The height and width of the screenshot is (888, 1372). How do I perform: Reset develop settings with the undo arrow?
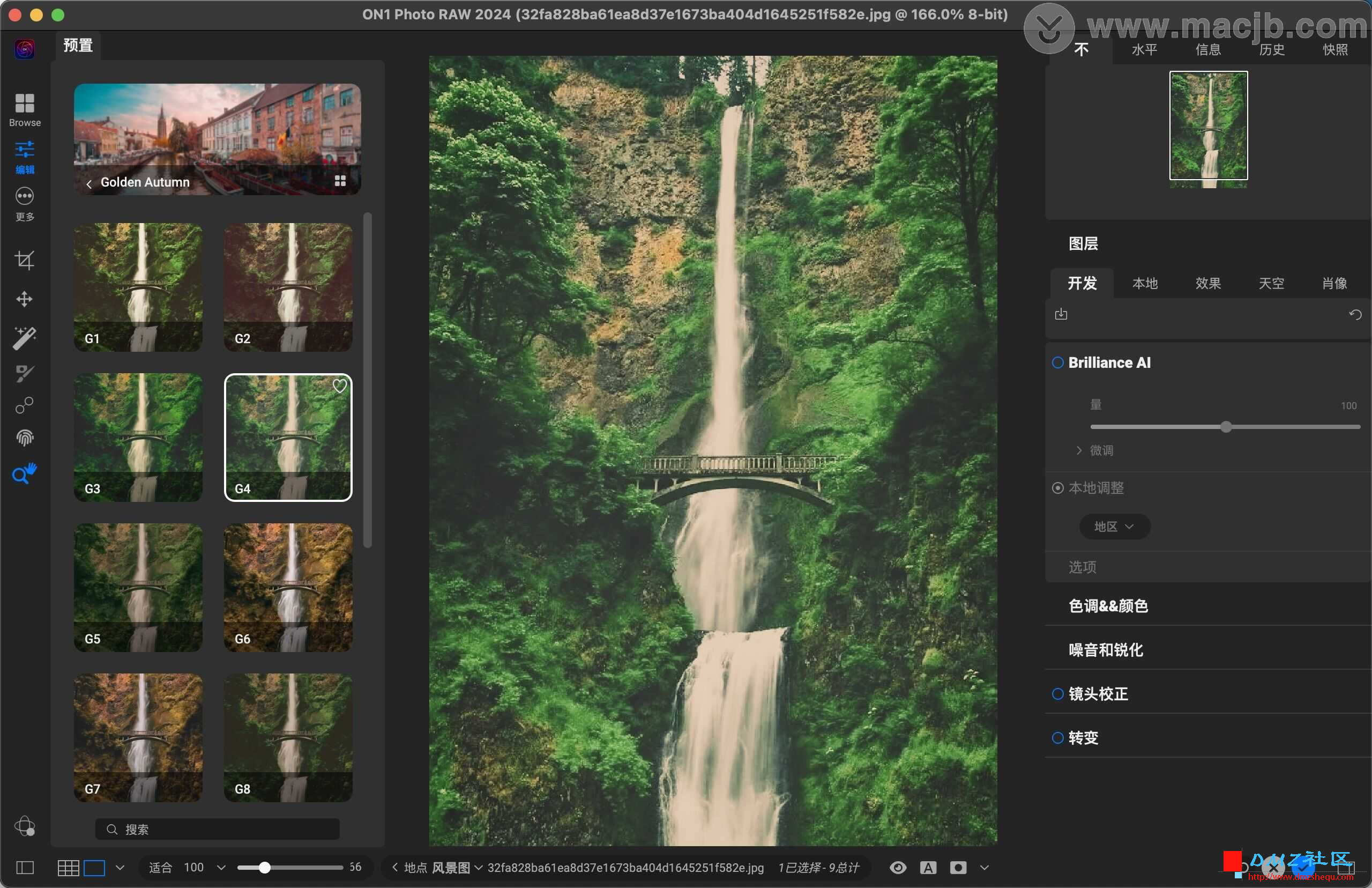(1355, 314)
